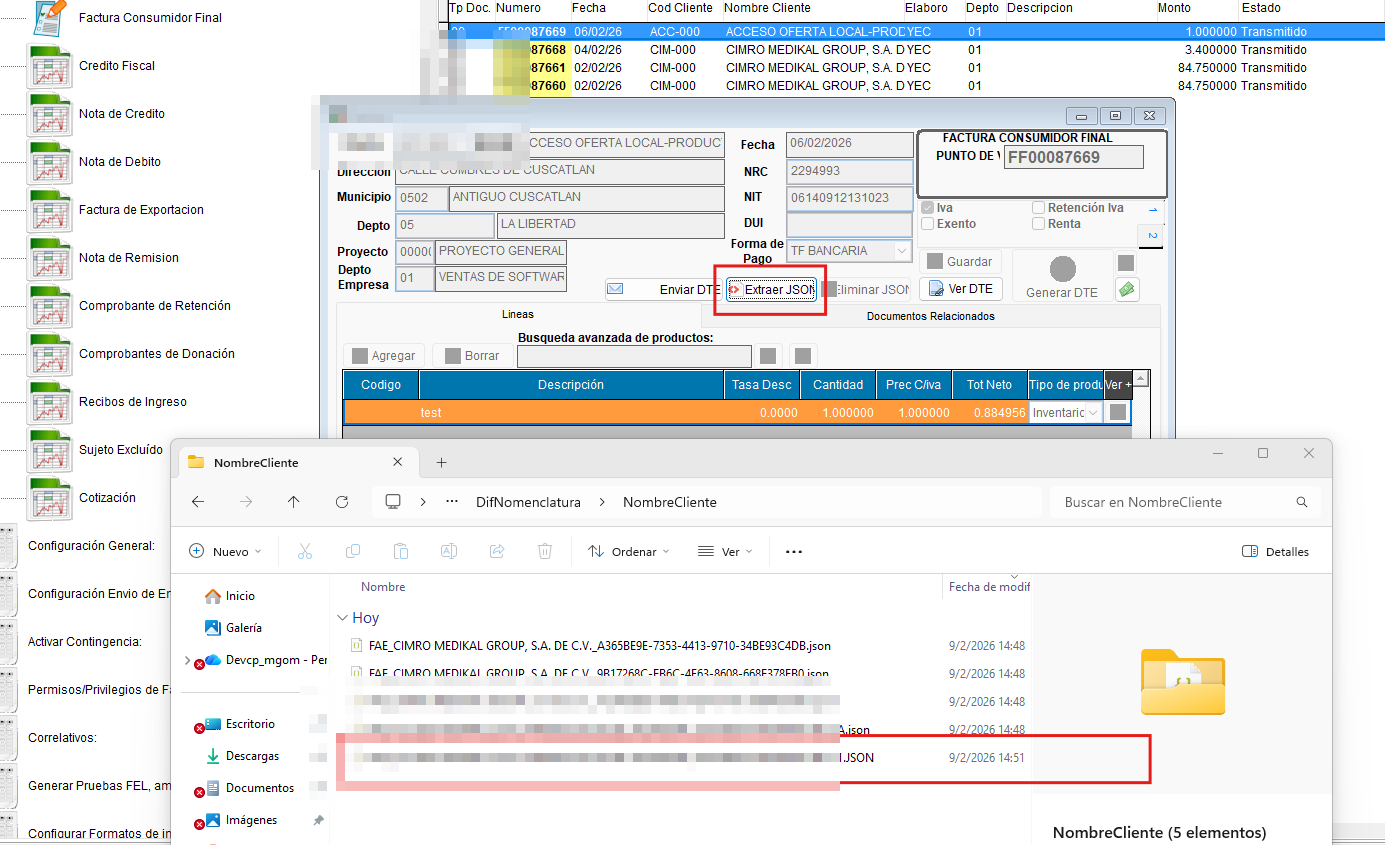Click the Cut scissors icon in Explorer toolbar
Viewport: 1385px width, 845px height.
pos(305,551)
